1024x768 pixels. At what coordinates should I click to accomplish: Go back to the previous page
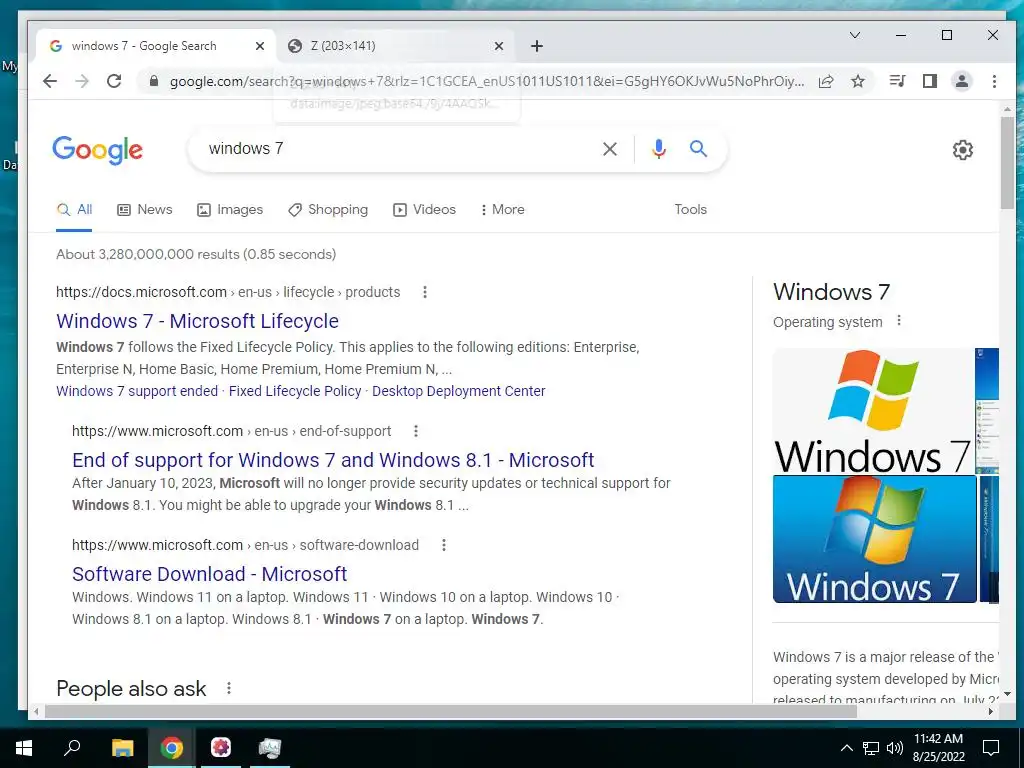click(x=50, y=81)
